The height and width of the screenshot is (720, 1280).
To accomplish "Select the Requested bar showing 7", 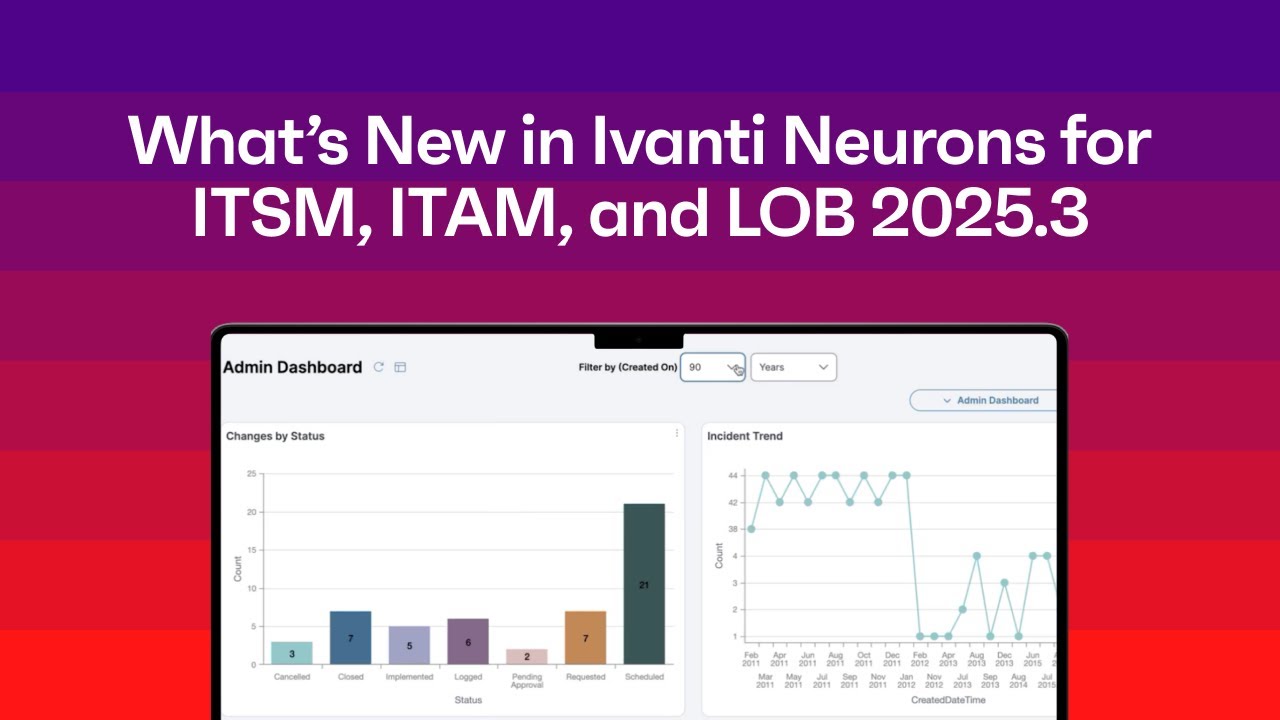I will click(586, 638).
